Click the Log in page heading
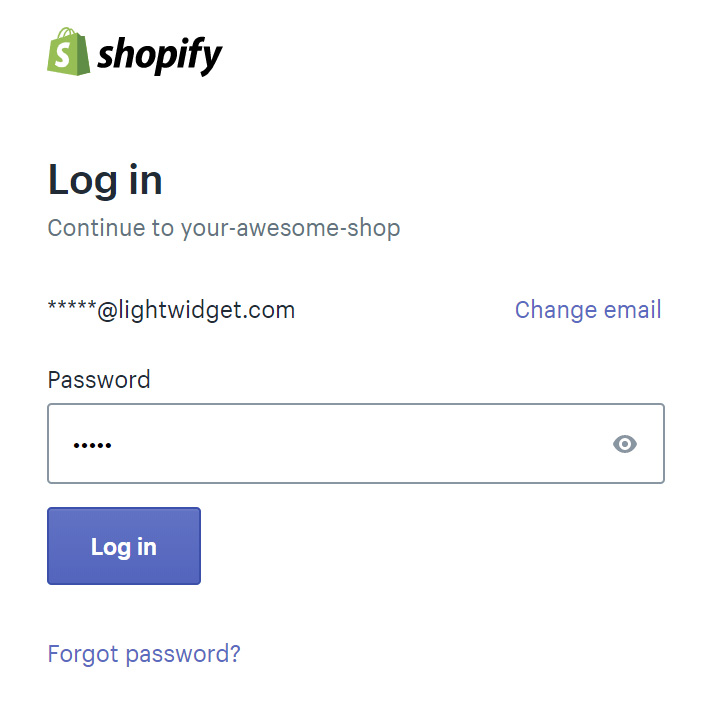 click(105, 180)
